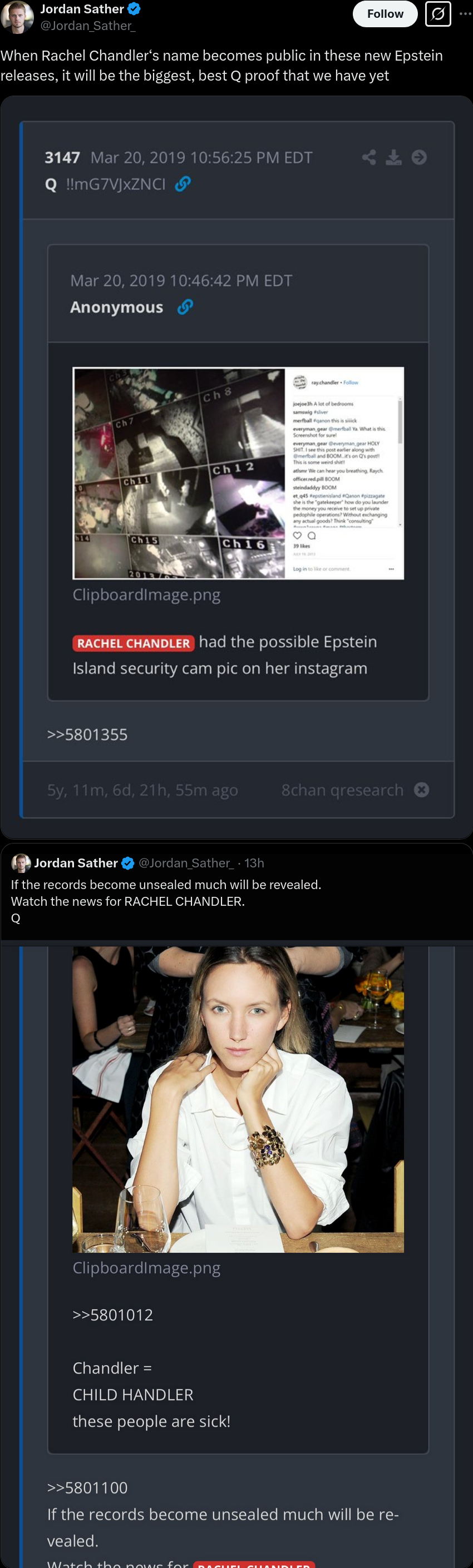Click the arrow-circle icon on post 3147

pos(419,158)
